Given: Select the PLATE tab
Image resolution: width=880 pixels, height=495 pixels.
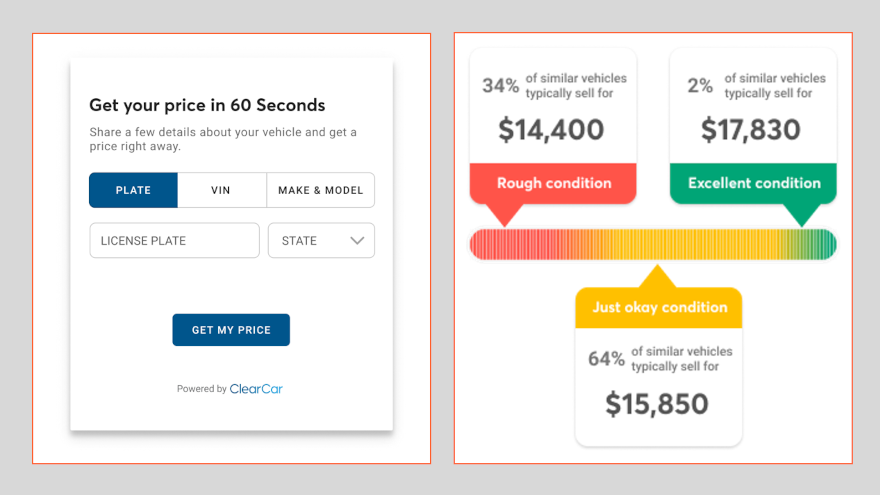Looking at the screenshot, I should click(x=133, y=190).
